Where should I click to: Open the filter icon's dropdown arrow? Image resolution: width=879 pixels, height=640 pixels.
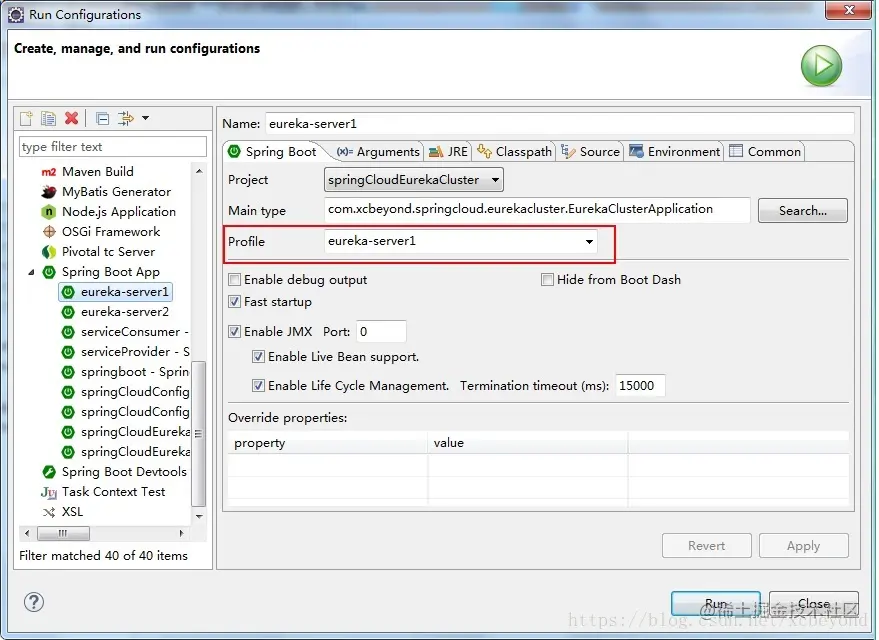[146, 118]
